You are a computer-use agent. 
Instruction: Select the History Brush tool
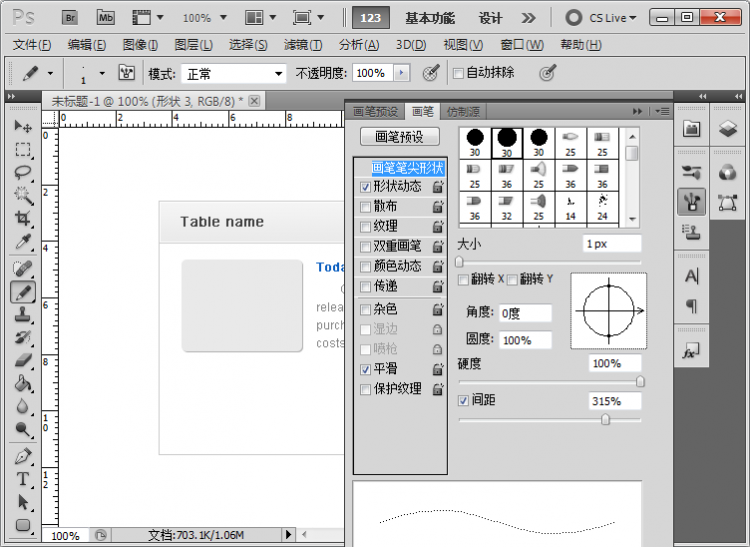22,338
